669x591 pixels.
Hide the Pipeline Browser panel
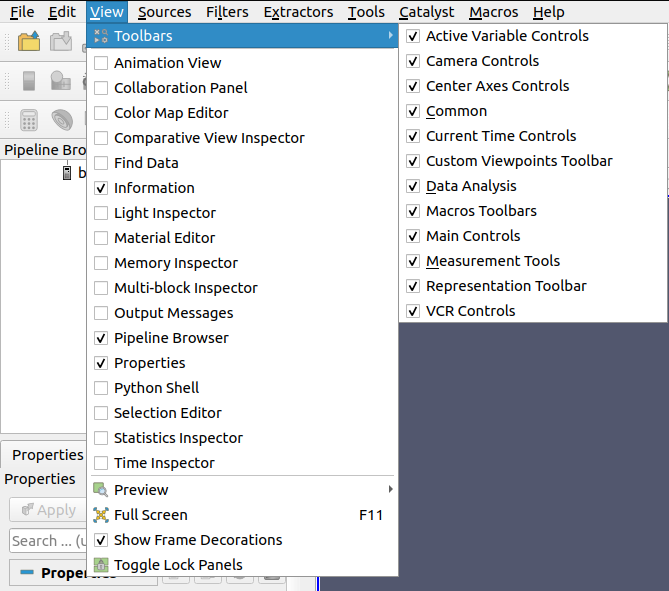pos(101,338)
